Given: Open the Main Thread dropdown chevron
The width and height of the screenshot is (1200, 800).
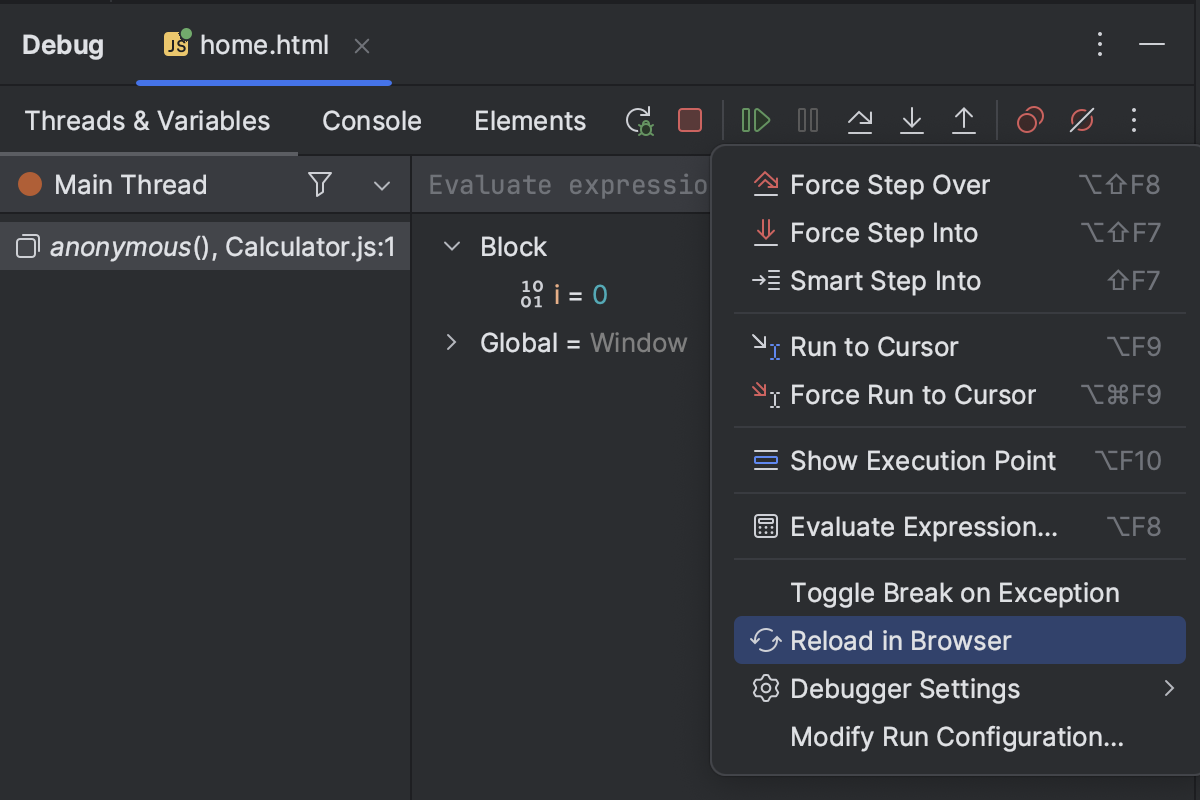Looking at the screenshot, I should pyautogui.click(x=380, y=184).
